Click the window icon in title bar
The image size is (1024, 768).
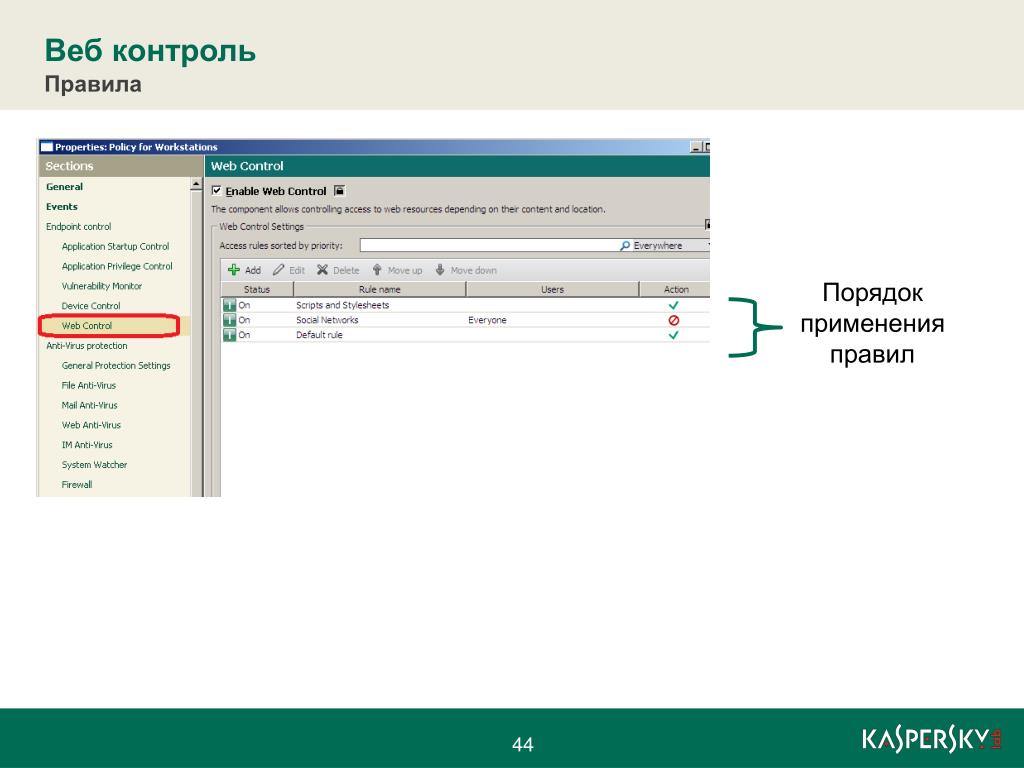pos(46,147)
